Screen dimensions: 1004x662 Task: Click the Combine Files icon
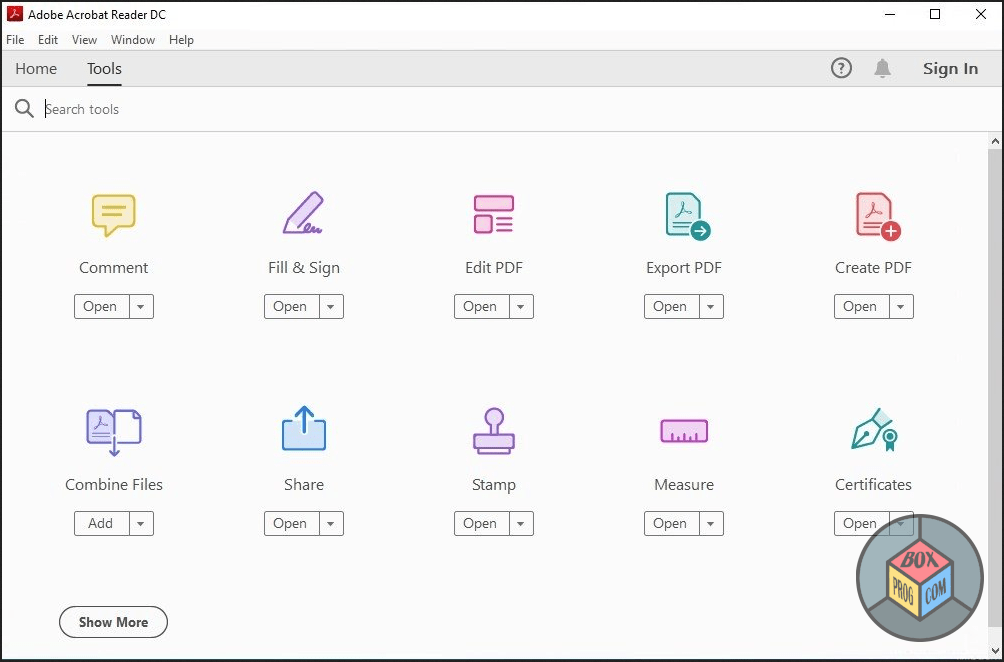(x=113, y=430)
